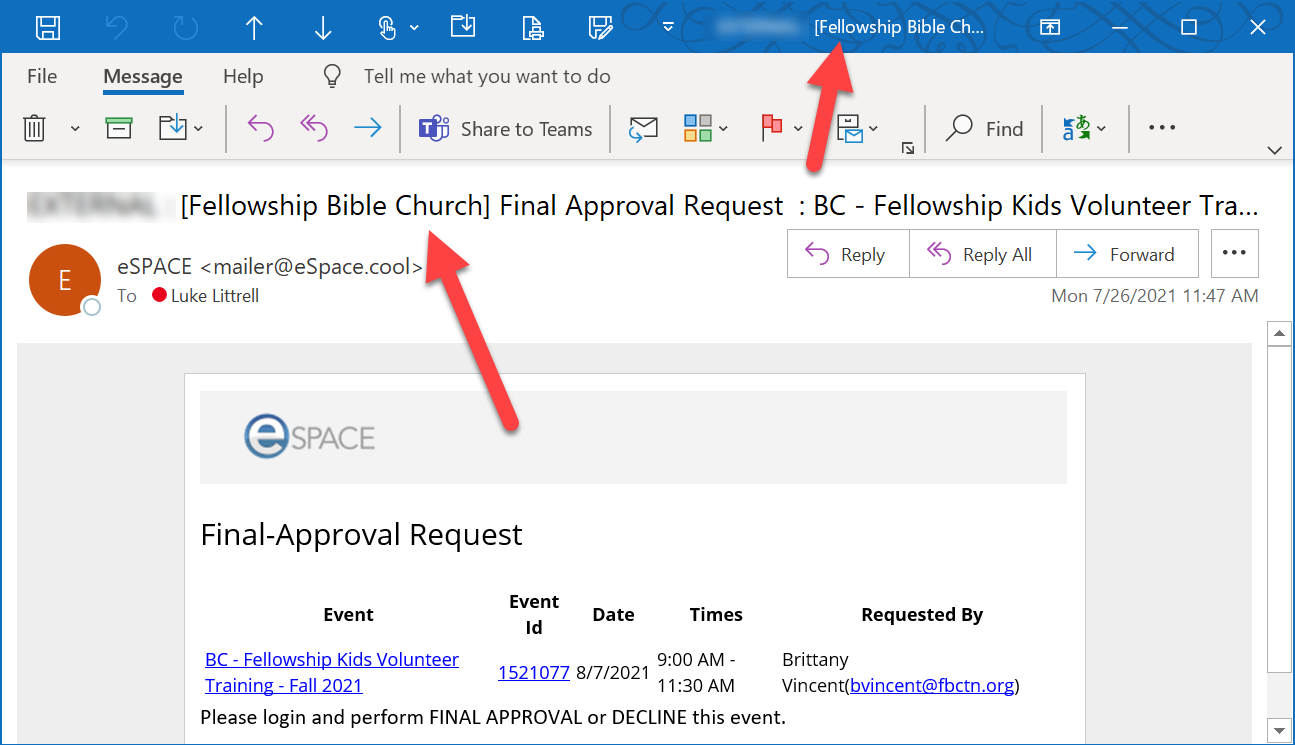Open the BC - Fellowship Kids Volunteer Training link
1295x745 pixels.
tap(332, 672)
